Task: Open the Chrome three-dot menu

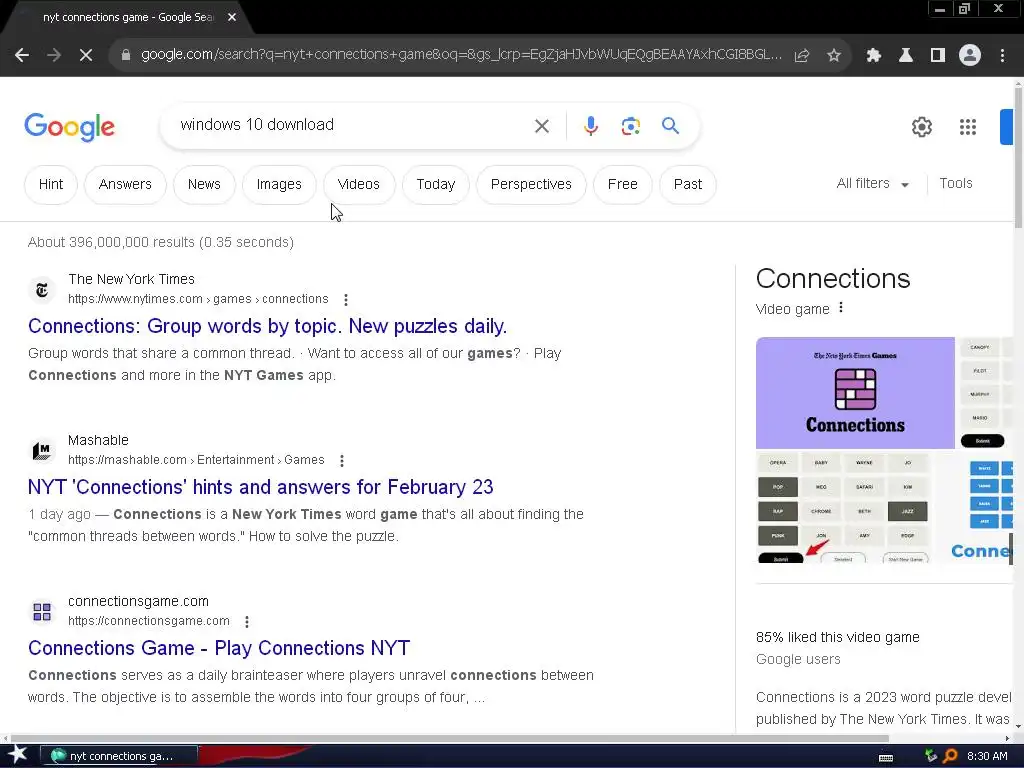Action: click(1002, 56)
